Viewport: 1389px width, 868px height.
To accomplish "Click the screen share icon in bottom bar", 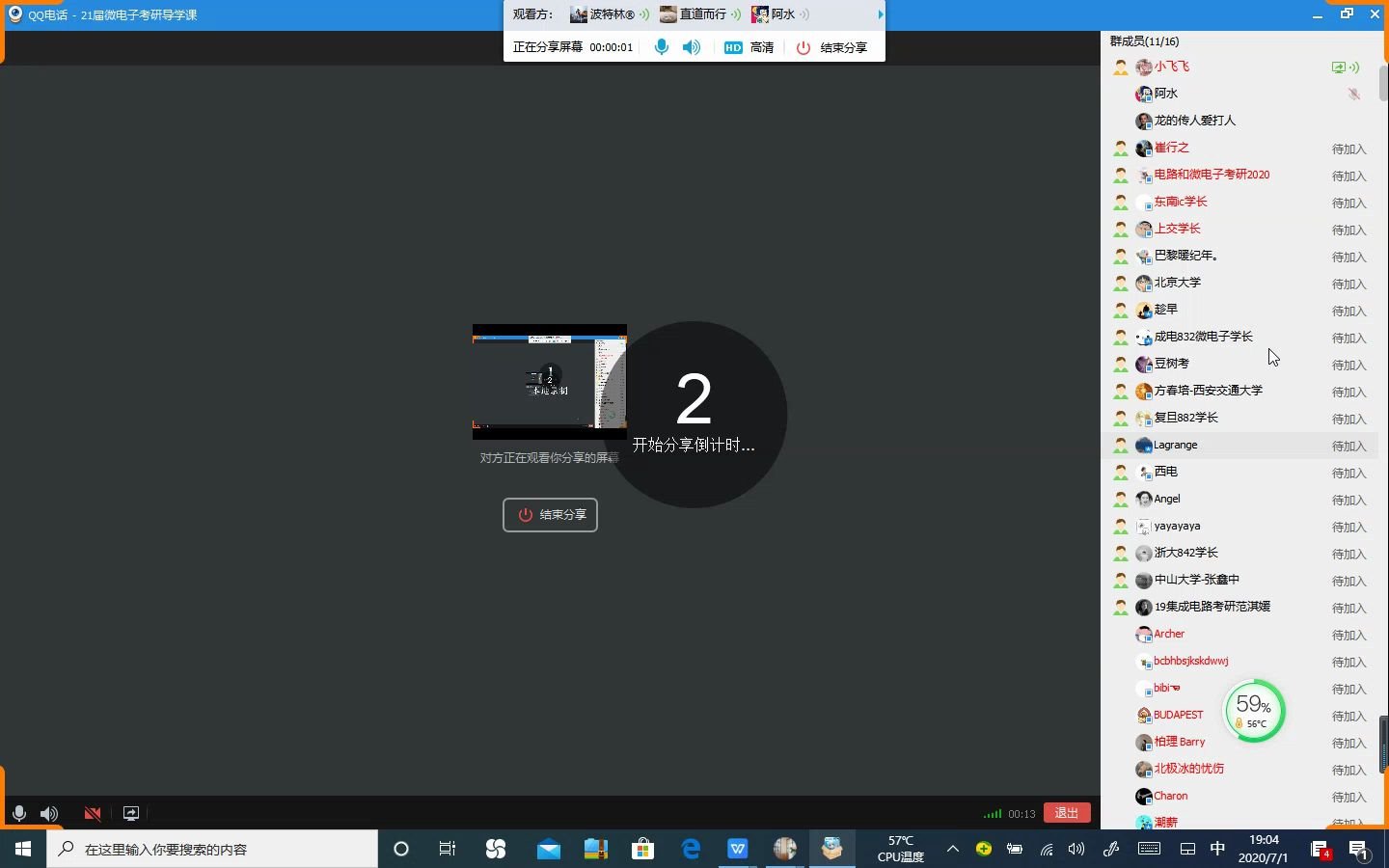I will (131, 813).
